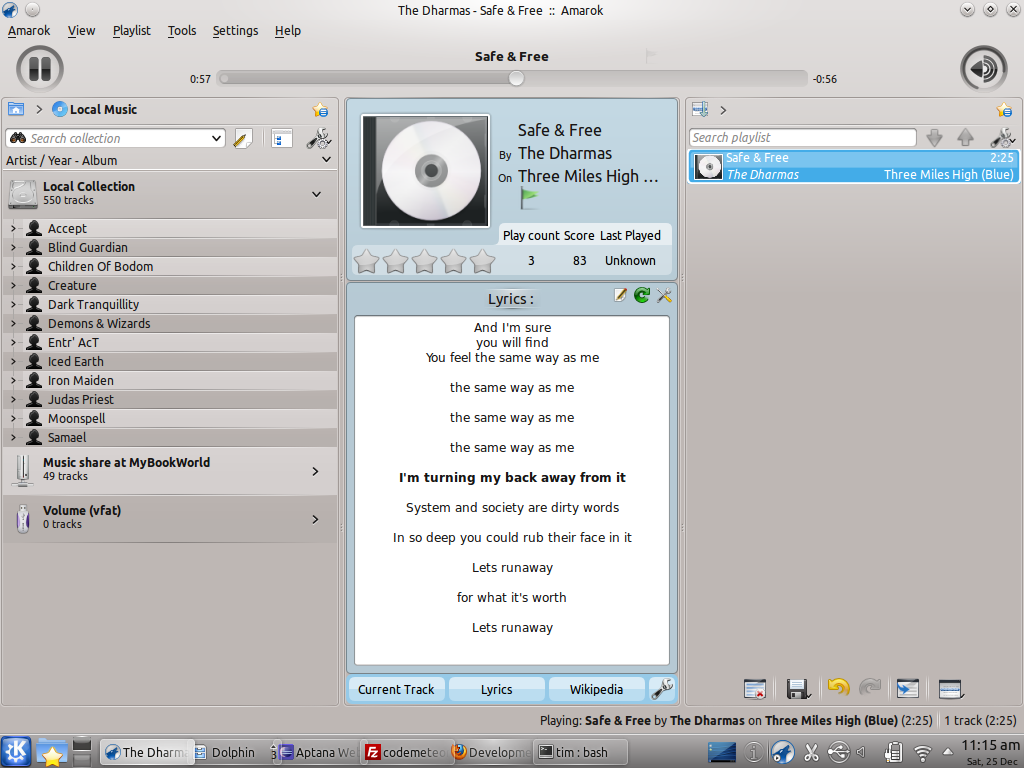Undo the last playlist change
The height and width of the screenshot is (768, 1024).
tap(839, 687)
